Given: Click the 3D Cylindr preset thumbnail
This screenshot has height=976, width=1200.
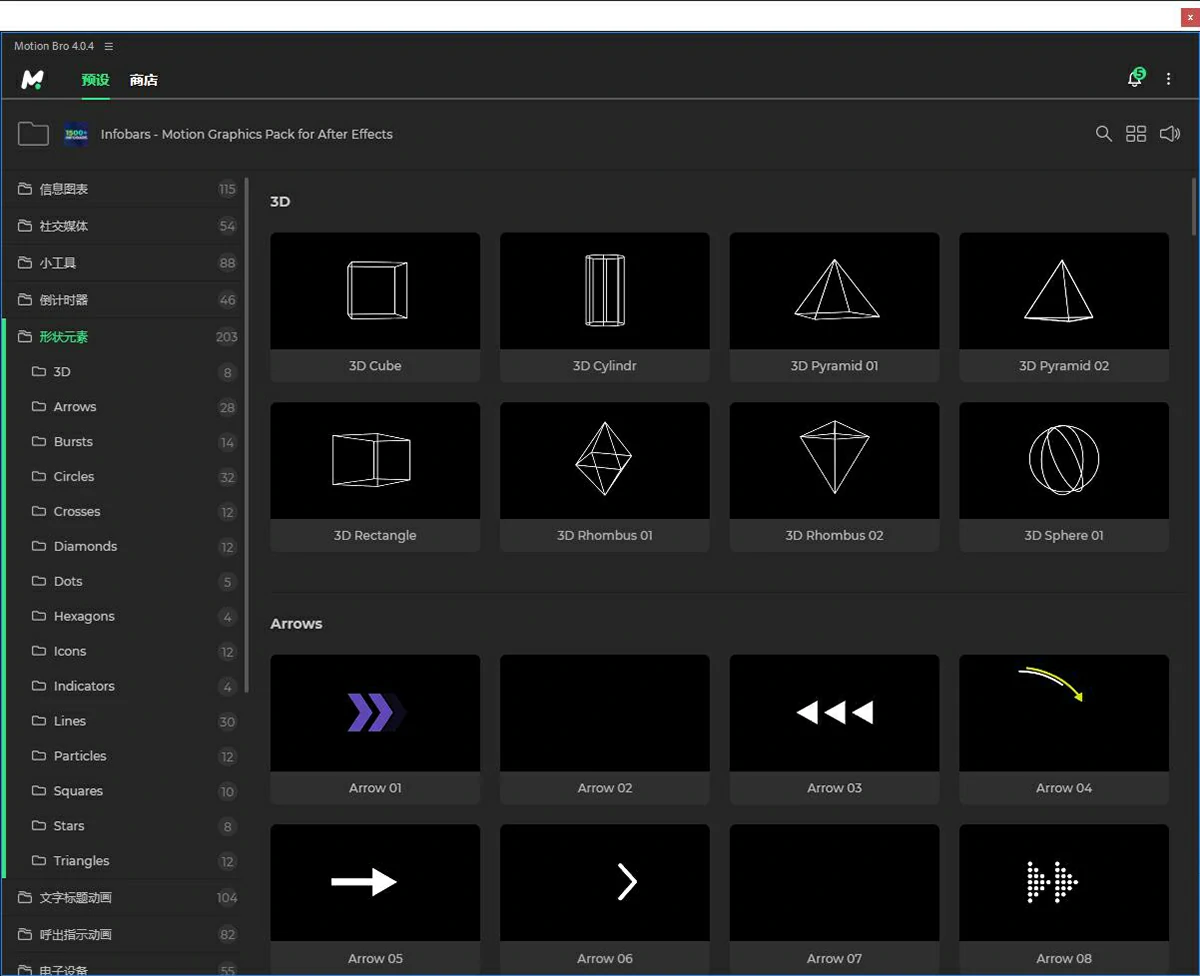Looking at the screenshot, I should pos(605,291).
